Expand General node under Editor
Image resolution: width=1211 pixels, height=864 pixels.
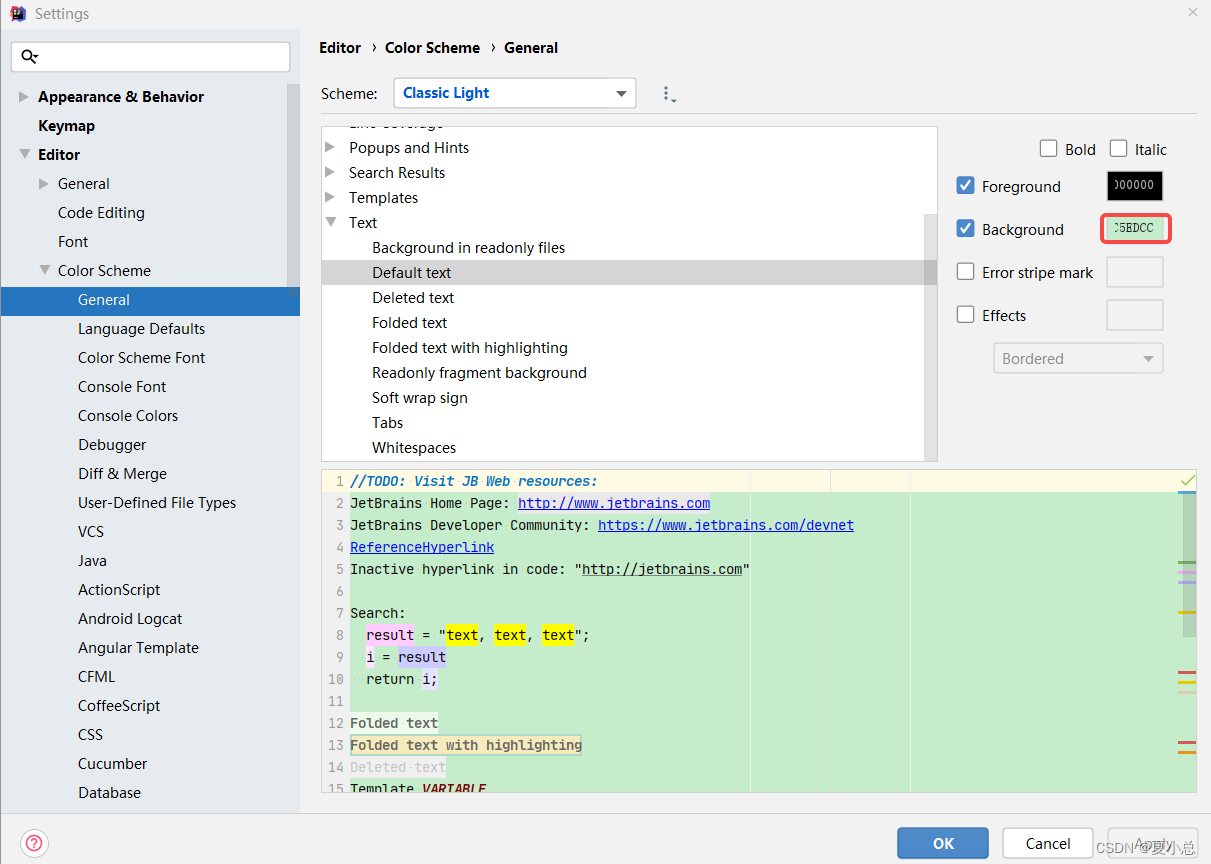[44, 184]
